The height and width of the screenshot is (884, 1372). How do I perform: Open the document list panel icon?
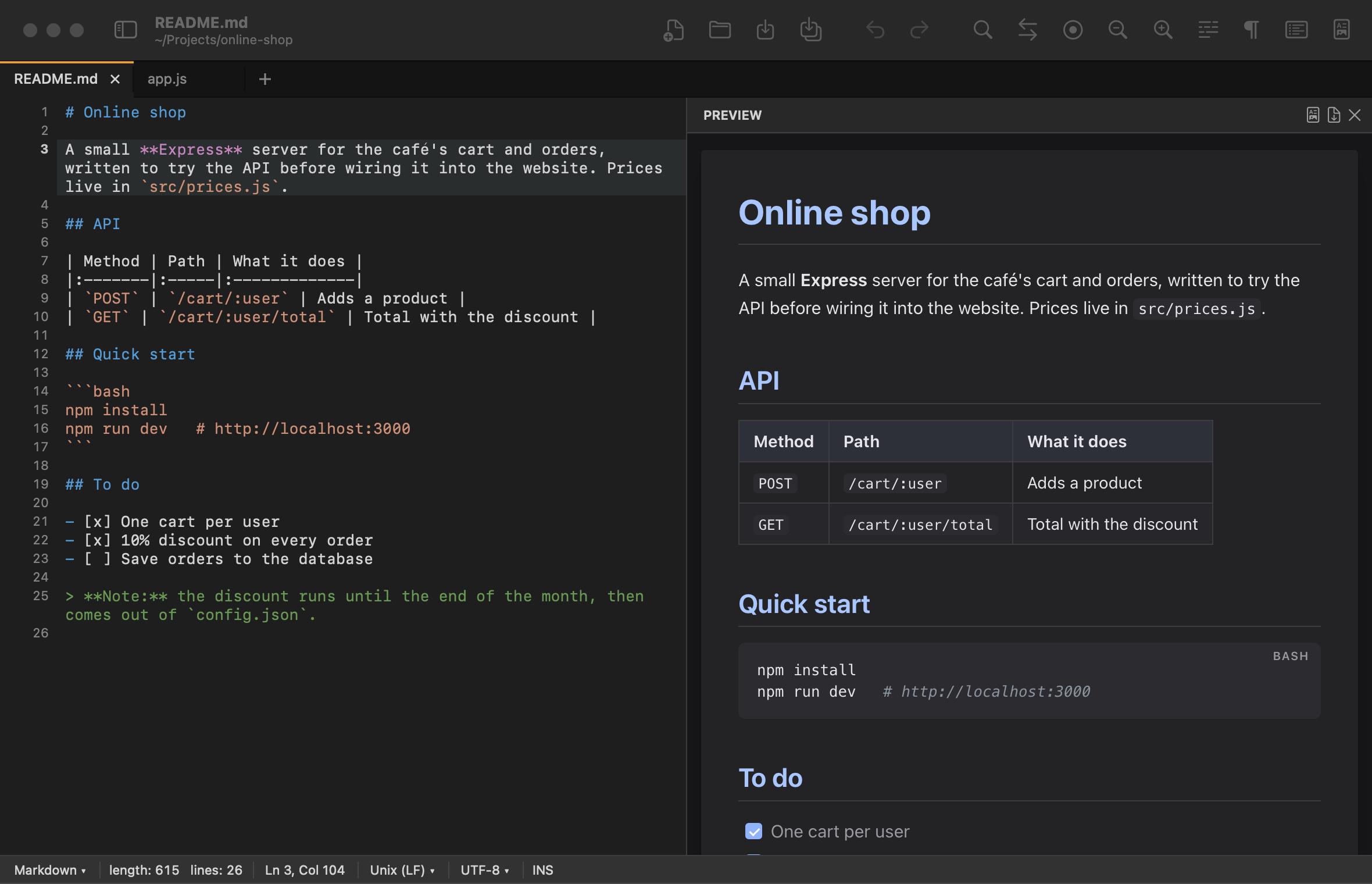click(x=1296, y=30)
